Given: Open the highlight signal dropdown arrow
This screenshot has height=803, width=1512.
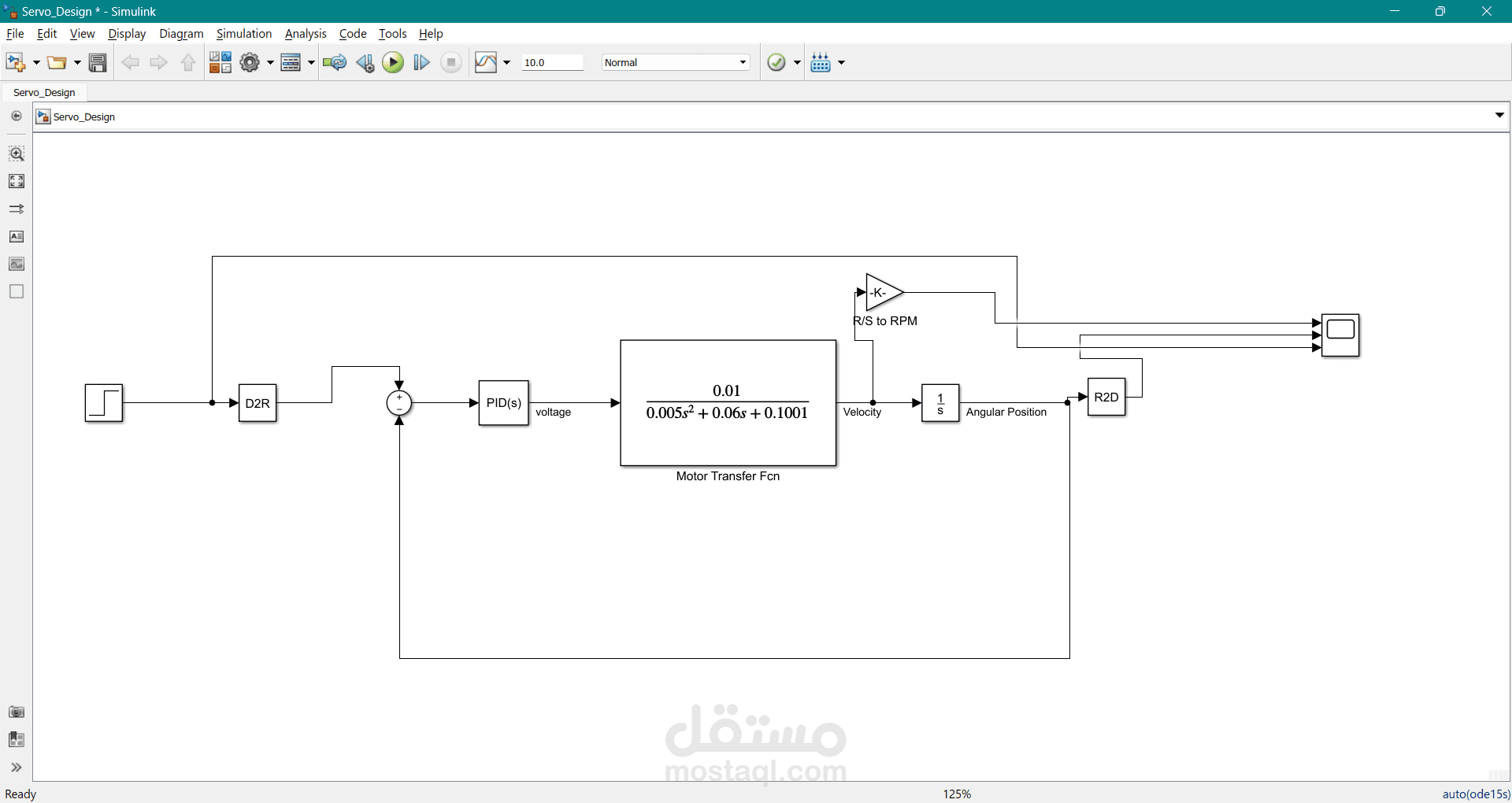Looking at the screenshot, I should tap(506, 62).
